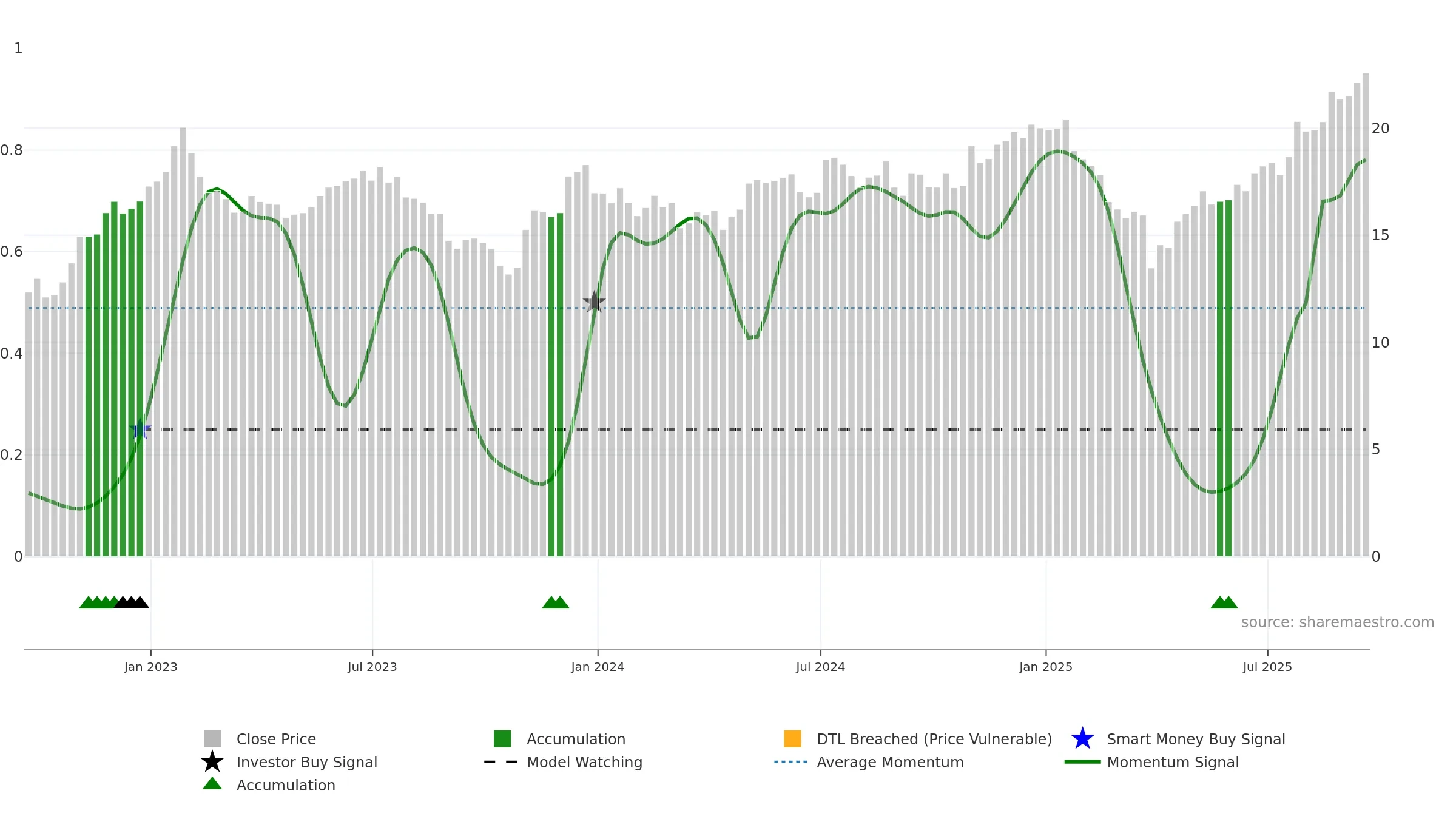Click the DTL Breached (Price Vulnerable) legend text
Viewport: 1456px width, 819px height.
pos(934,739)
